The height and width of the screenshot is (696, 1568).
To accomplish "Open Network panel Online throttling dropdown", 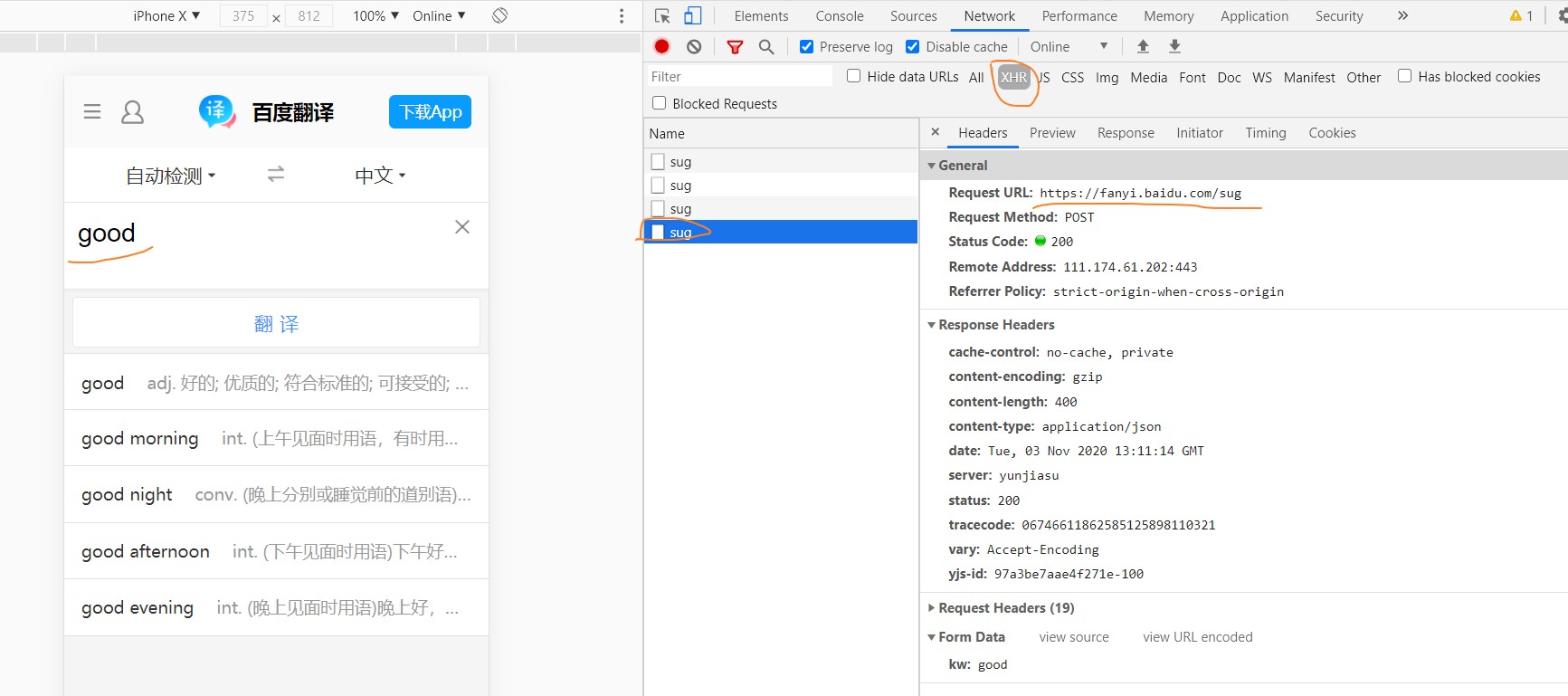I will (x=1069, y=46).
